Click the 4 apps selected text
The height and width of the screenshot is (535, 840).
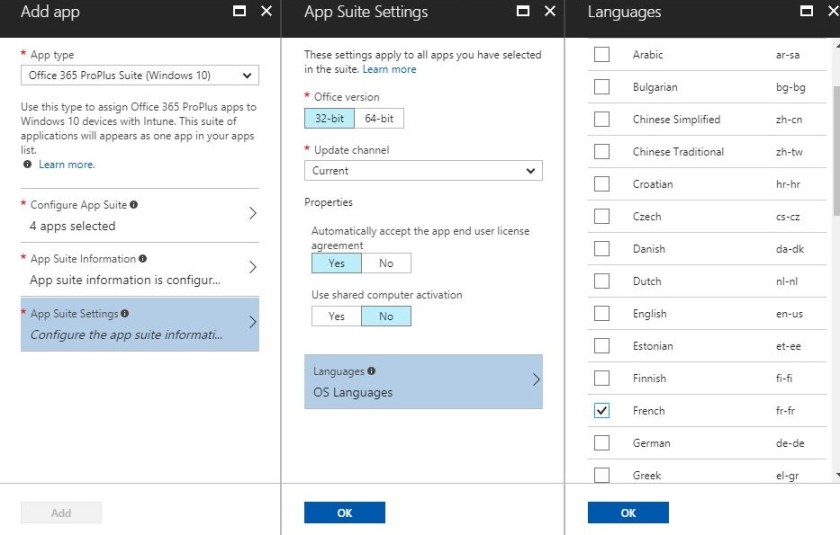click(x=72, y=226)
